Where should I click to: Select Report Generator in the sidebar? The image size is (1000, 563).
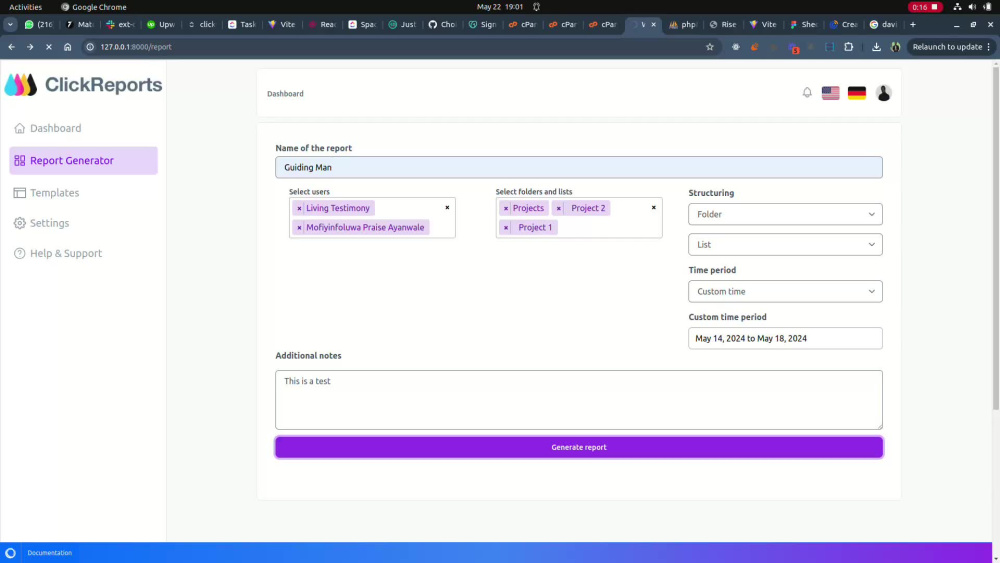point(84,161)
